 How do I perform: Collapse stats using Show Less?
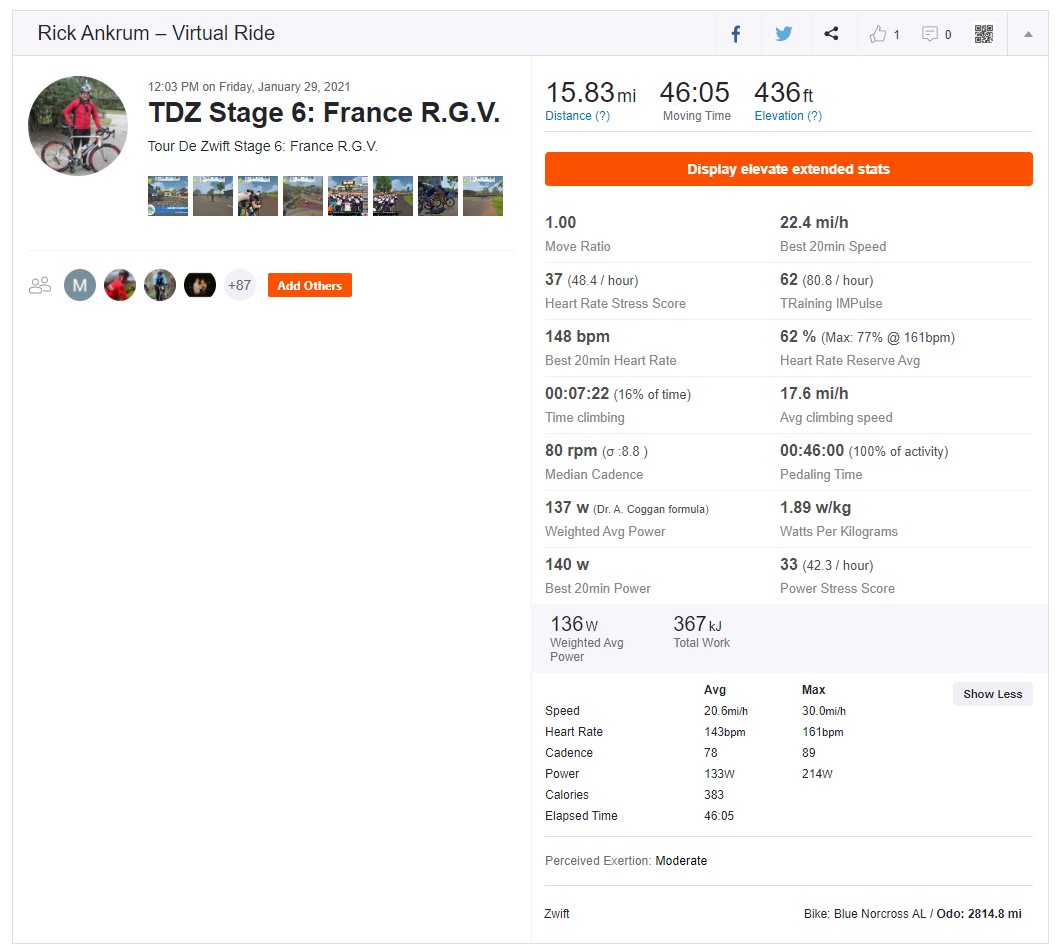point(992,694)
